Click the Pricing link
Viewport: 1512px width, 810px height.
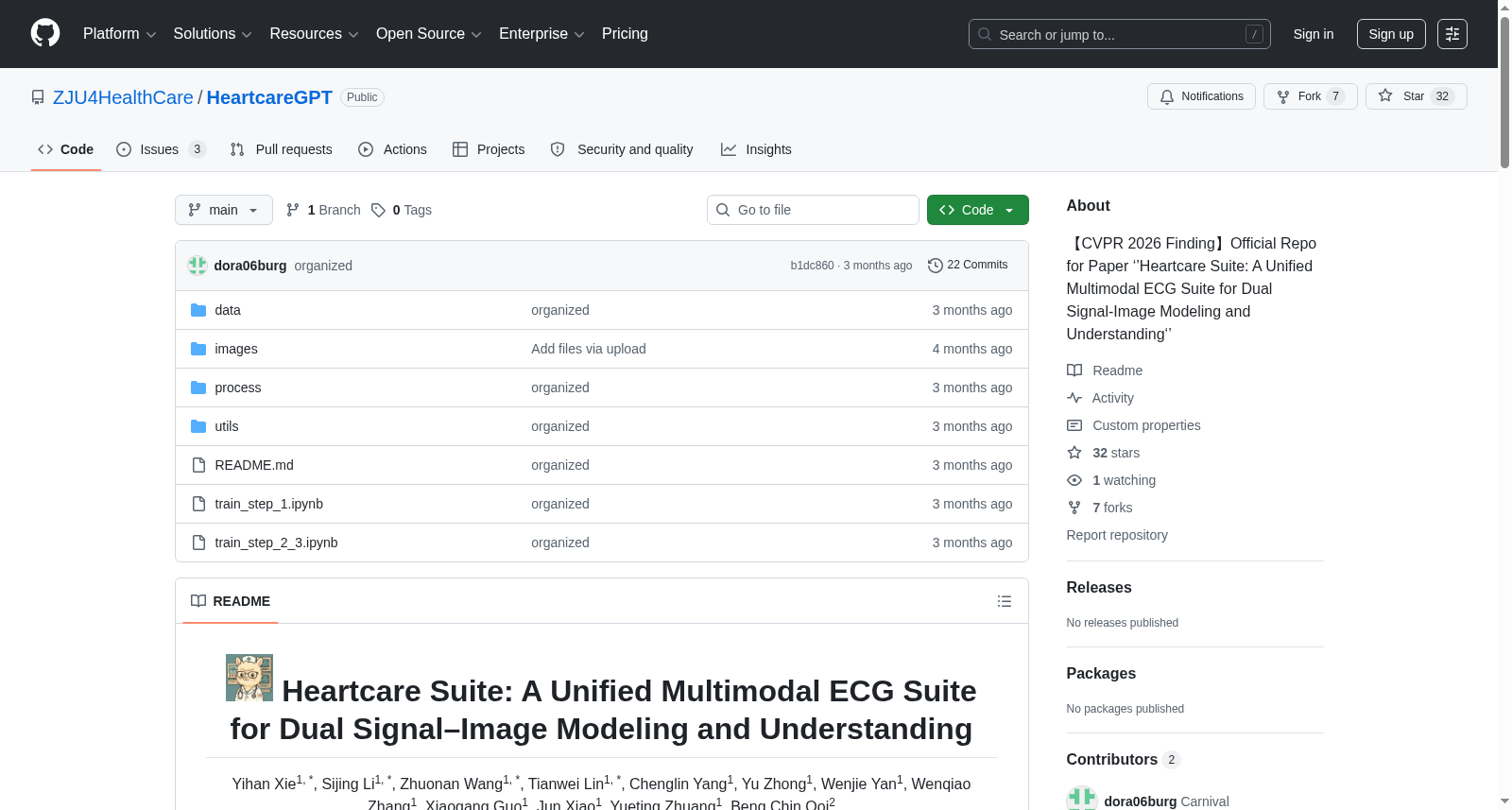tap(625, 34)
